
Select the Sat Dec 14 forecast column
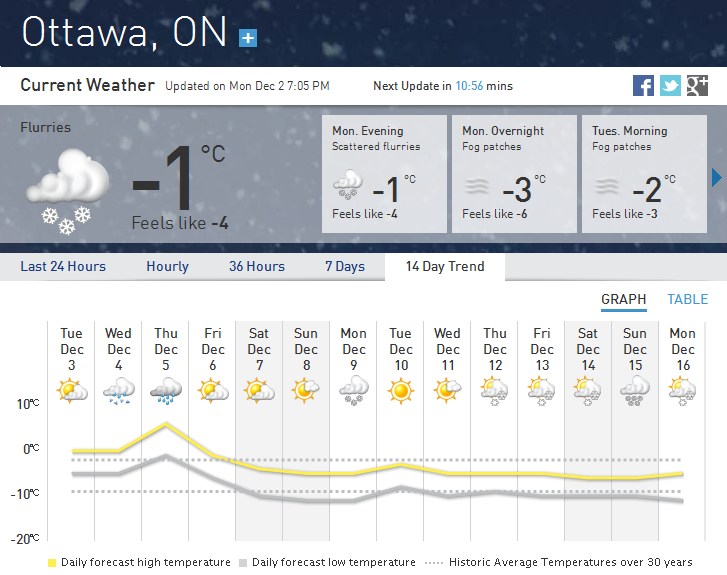pyautogui.click(x=588, y=430)
